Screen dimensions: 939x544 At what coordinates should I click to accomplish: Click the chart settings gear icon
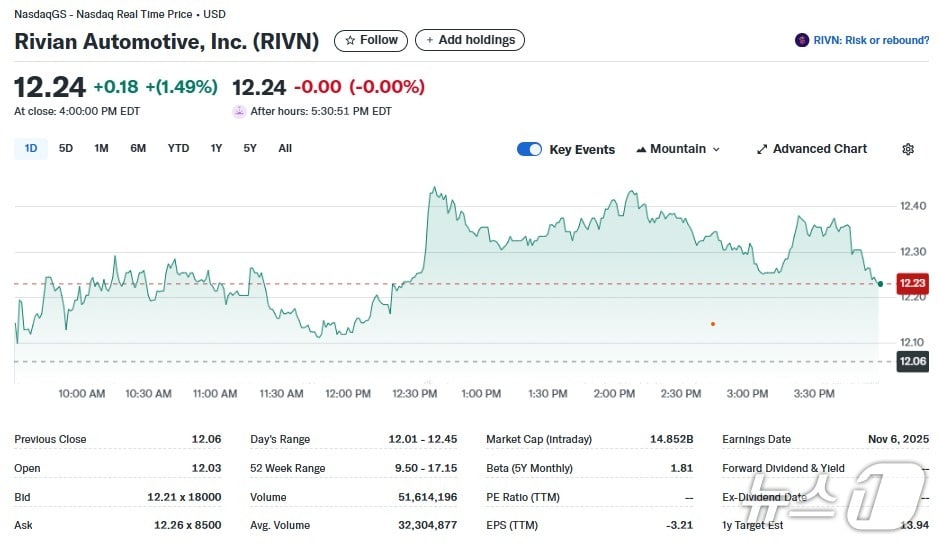point(908,149)
